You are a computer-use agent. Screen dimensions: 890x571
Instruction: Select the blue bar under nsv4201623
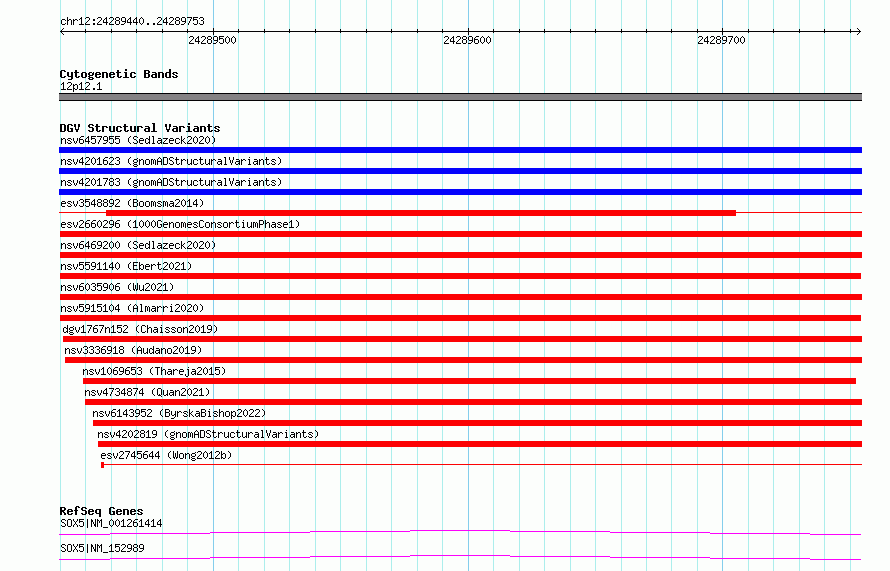[460, 171]
